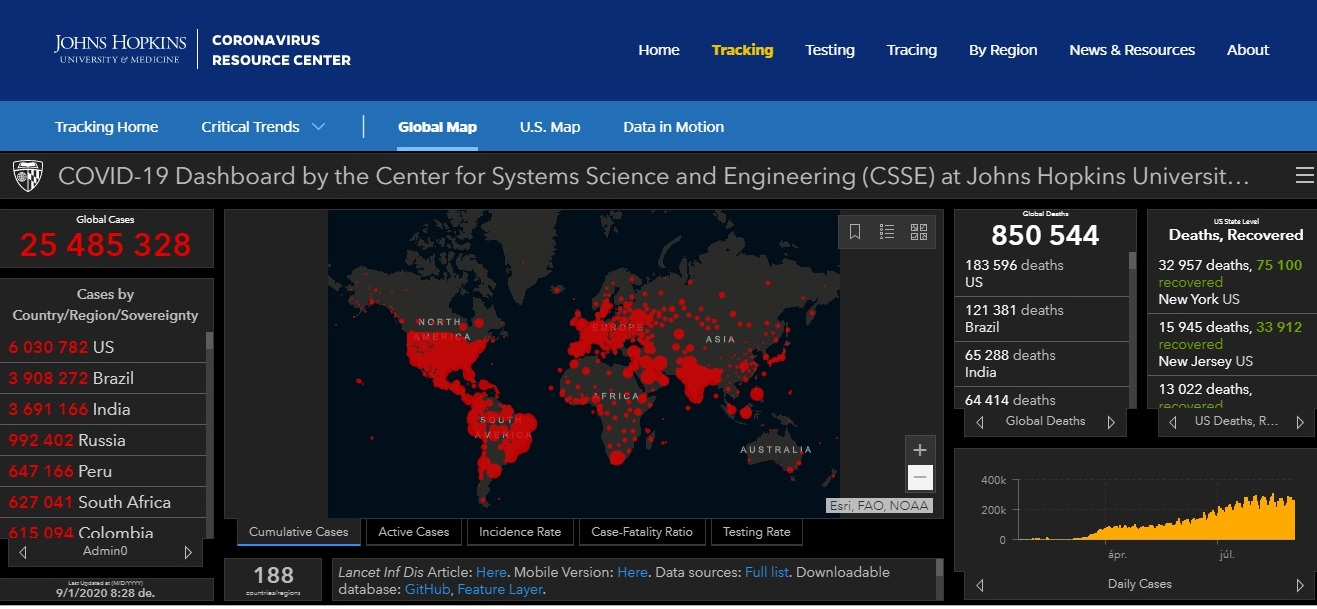Open the Feature Layer link
This screenshot has width=1317, height=609.
coord(502,589)
